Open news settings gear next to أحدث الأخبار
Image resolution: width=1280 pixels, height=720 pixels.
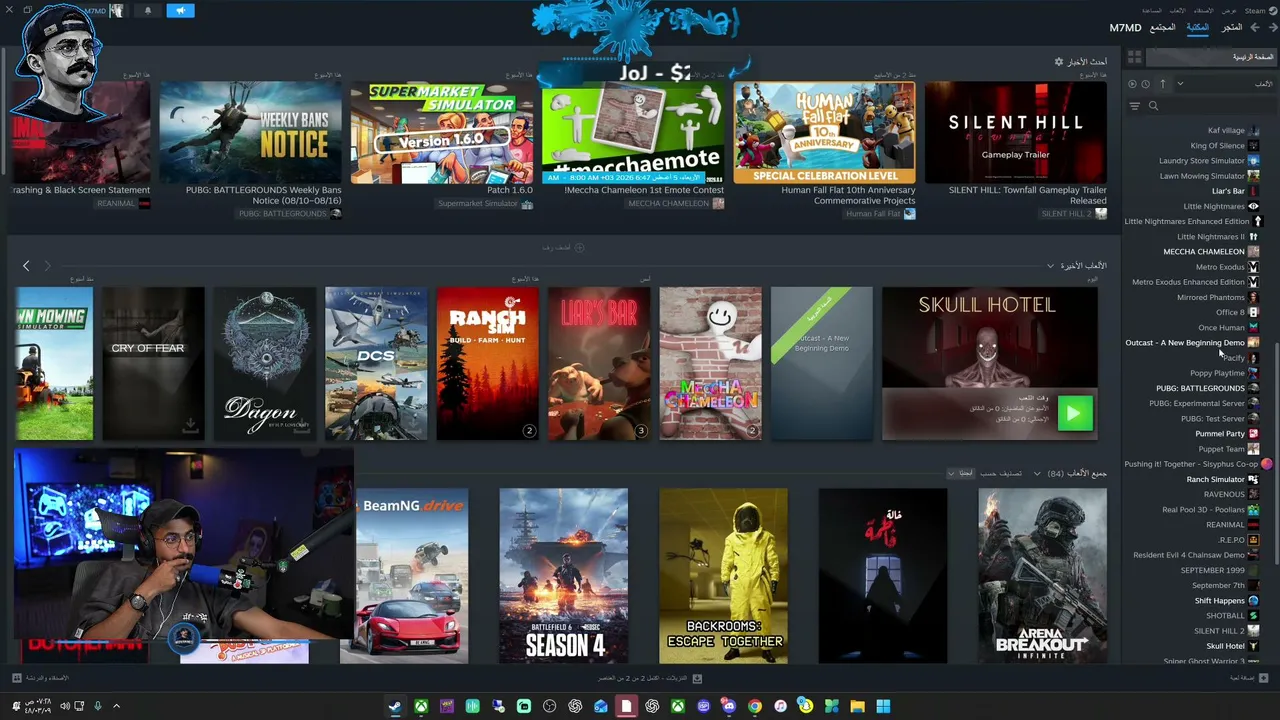[x=1059, y=62]
